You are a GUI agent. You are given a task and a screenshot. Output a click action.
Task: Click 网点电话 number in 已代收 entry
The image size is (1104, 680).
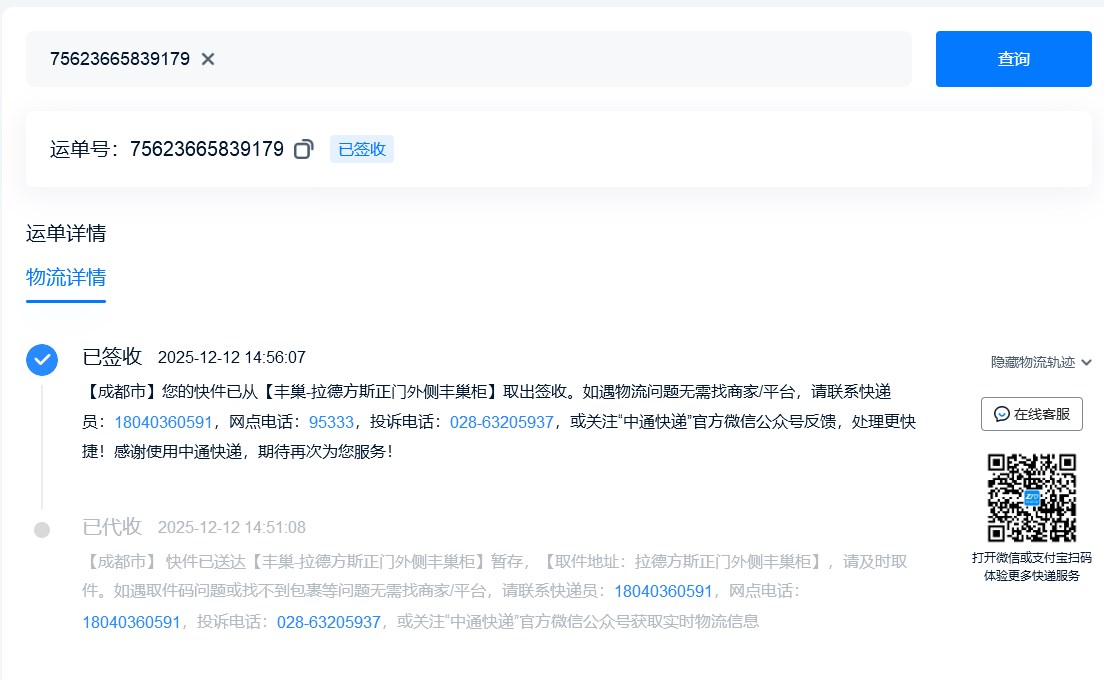(131, 622)
